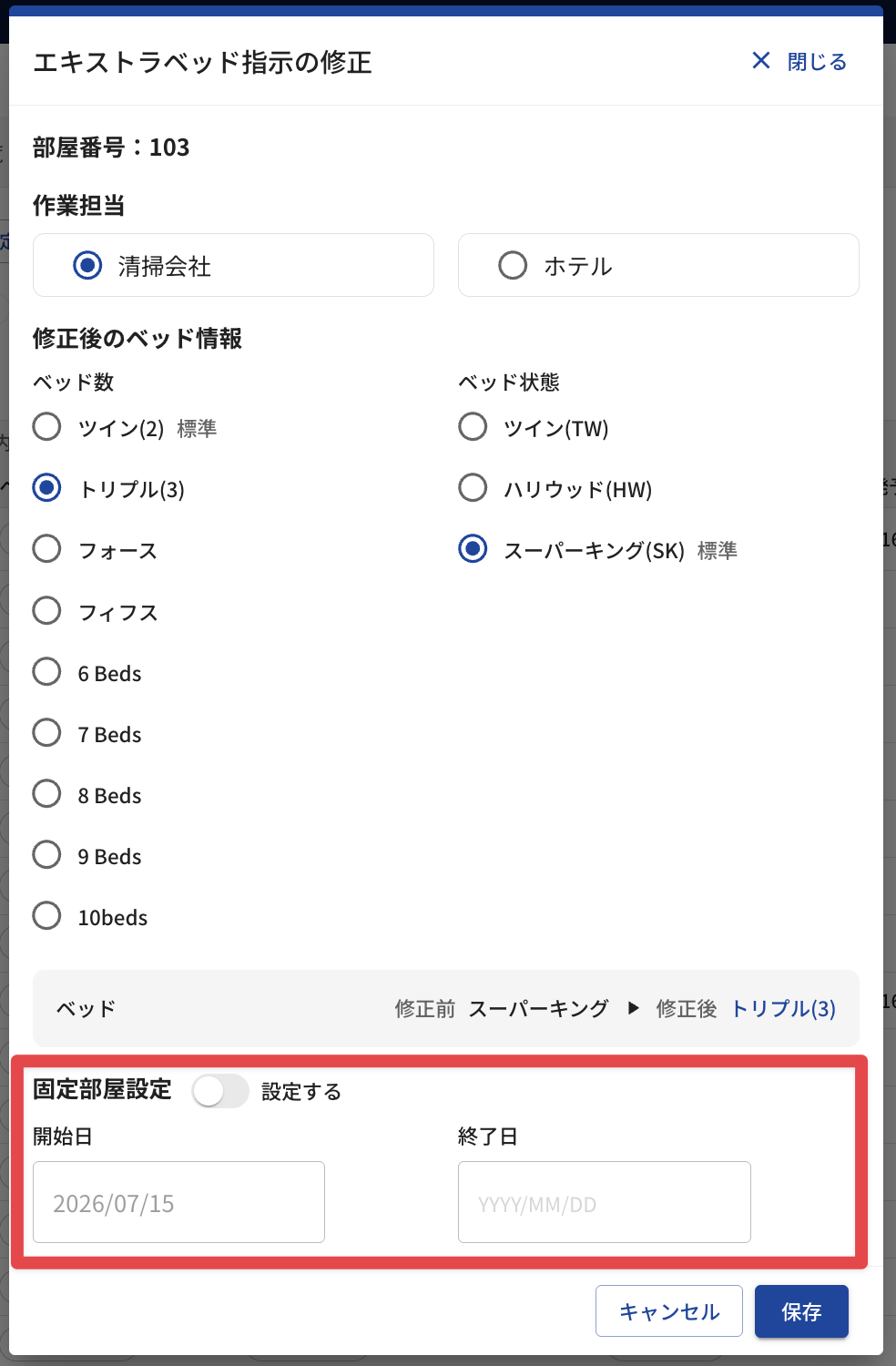Pick the フィフス bed count radio
The height and width of the screenshot is (1366, 896).
pyautogui.click(x=46, y=610)
